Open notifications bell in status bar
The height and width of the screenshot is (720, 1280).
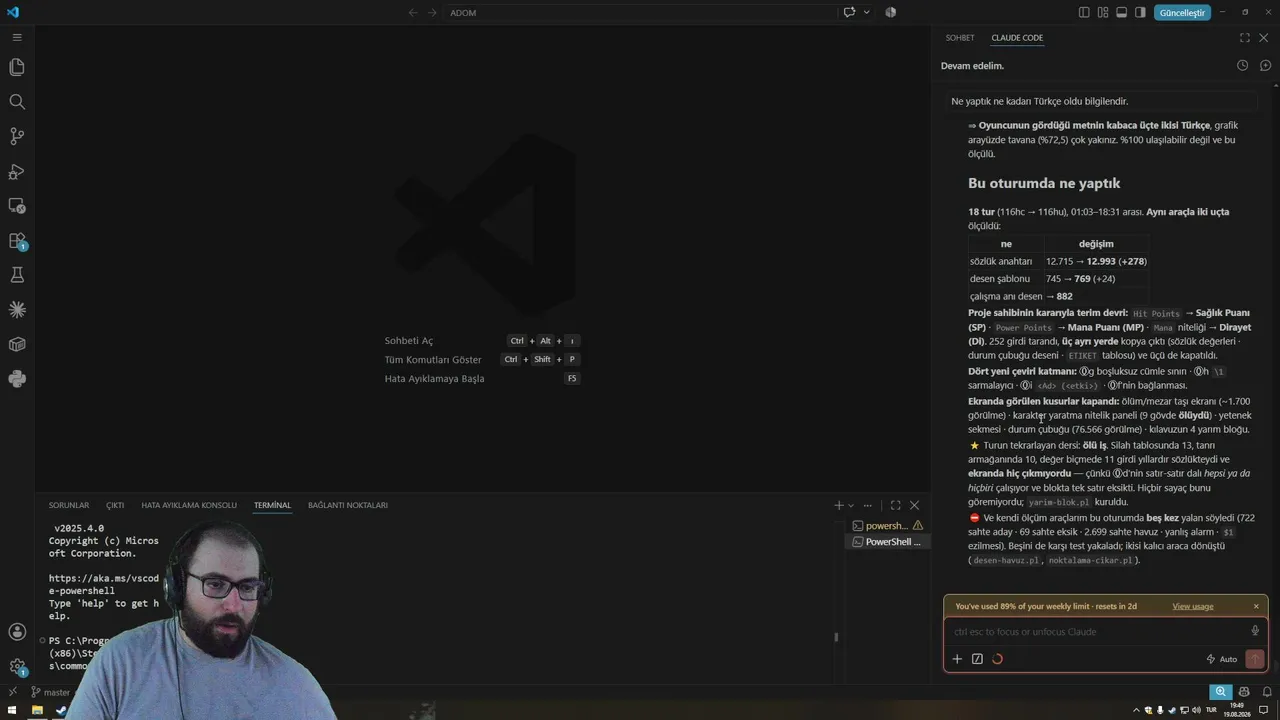pyautogui.click(x=1265, y=691)
